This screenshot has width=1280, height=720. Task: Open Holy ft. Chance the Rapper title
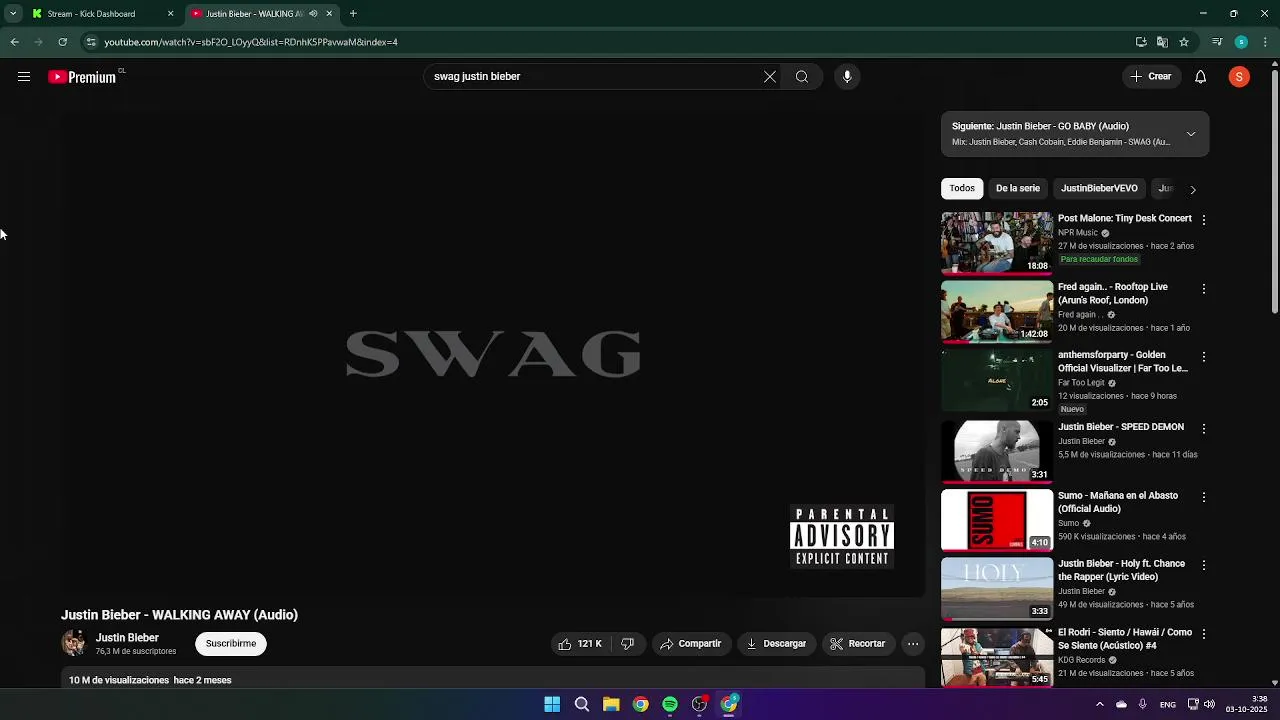[x=1121, y=570]
